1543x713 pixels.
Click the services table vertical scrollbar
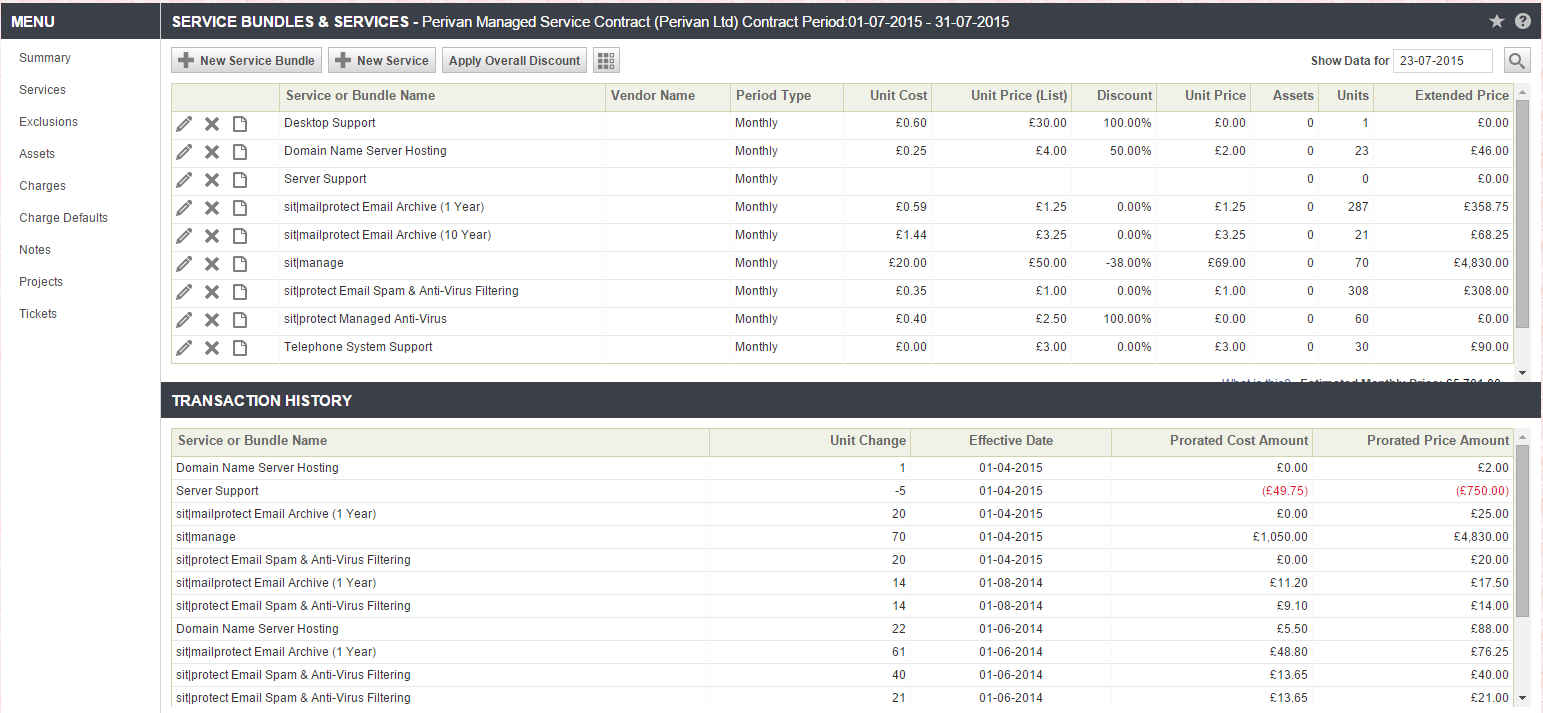pyautogui.click(x=1522, y=214)
